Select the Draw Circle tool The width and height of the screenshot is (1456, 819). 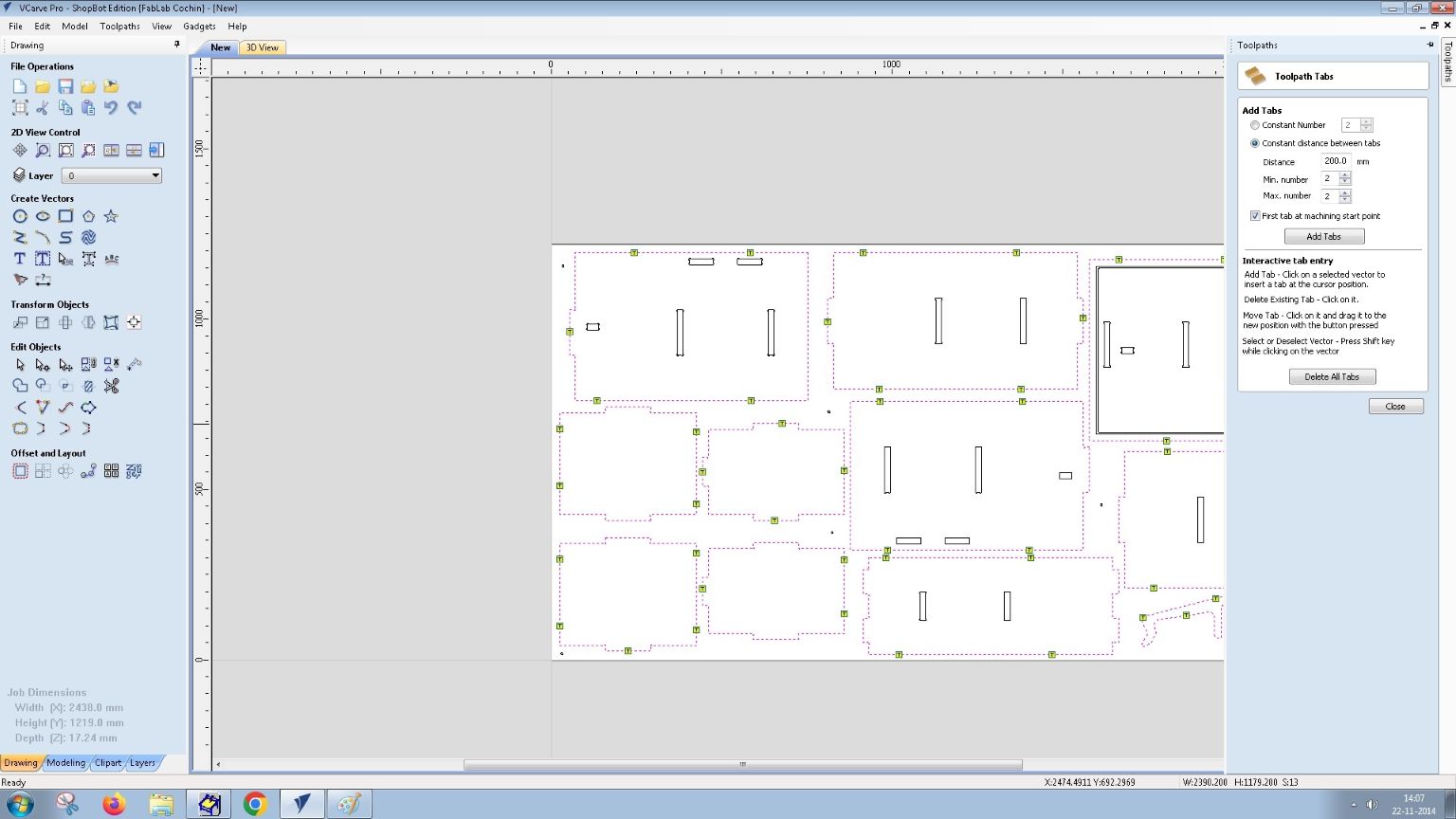click(20, 216)
